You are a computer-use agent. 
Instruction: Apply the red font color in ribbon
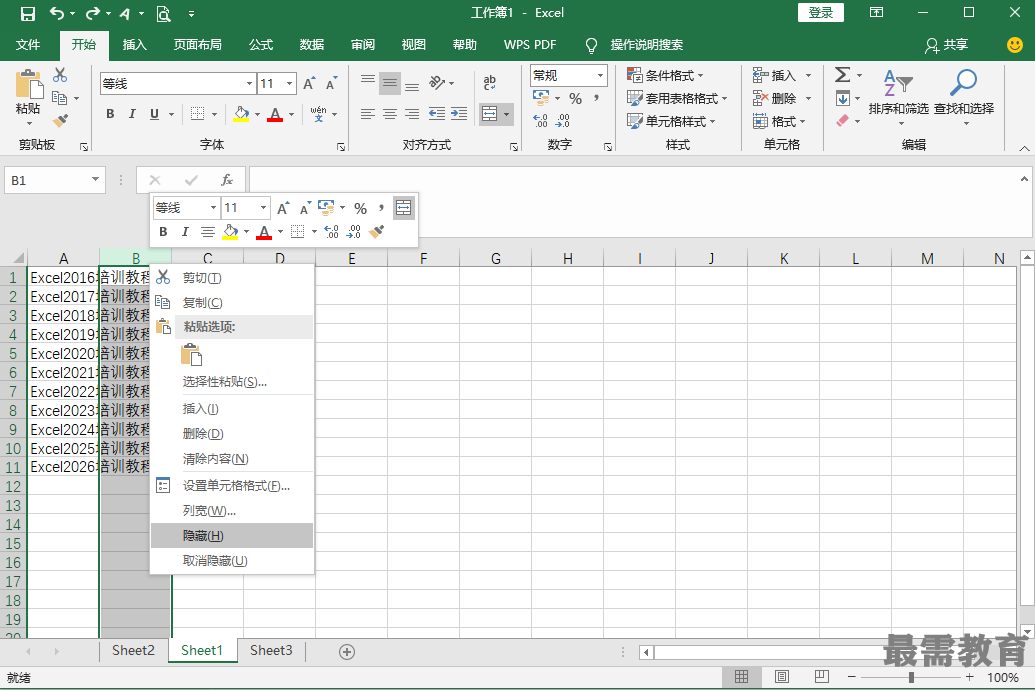[275, 114]
